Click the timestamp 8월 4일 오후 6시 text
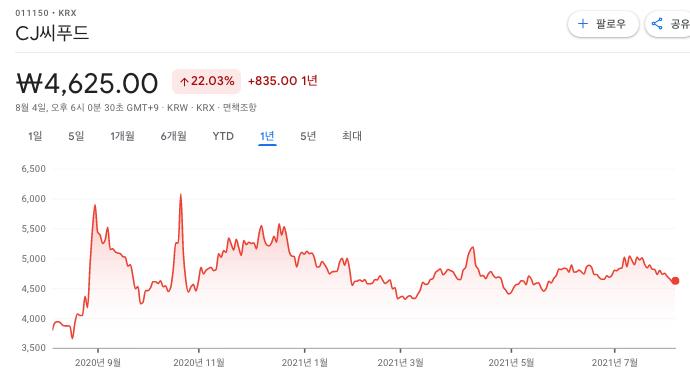Viewport: 690px width, 373px height. tap(86, 107)
